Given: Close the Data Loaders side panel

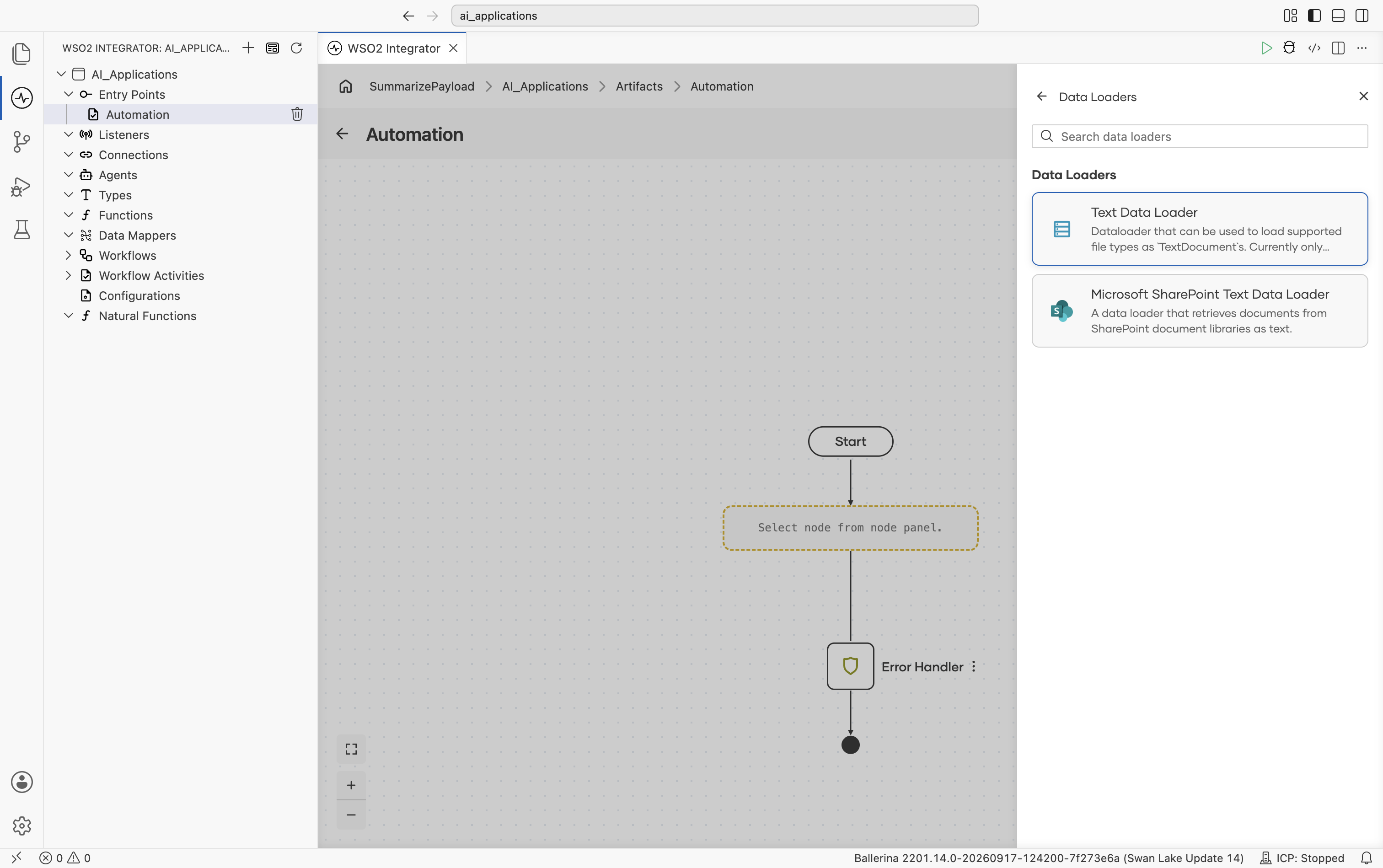Looking at the screenshot, I should pyautogui.click(x=1363, y=96).
